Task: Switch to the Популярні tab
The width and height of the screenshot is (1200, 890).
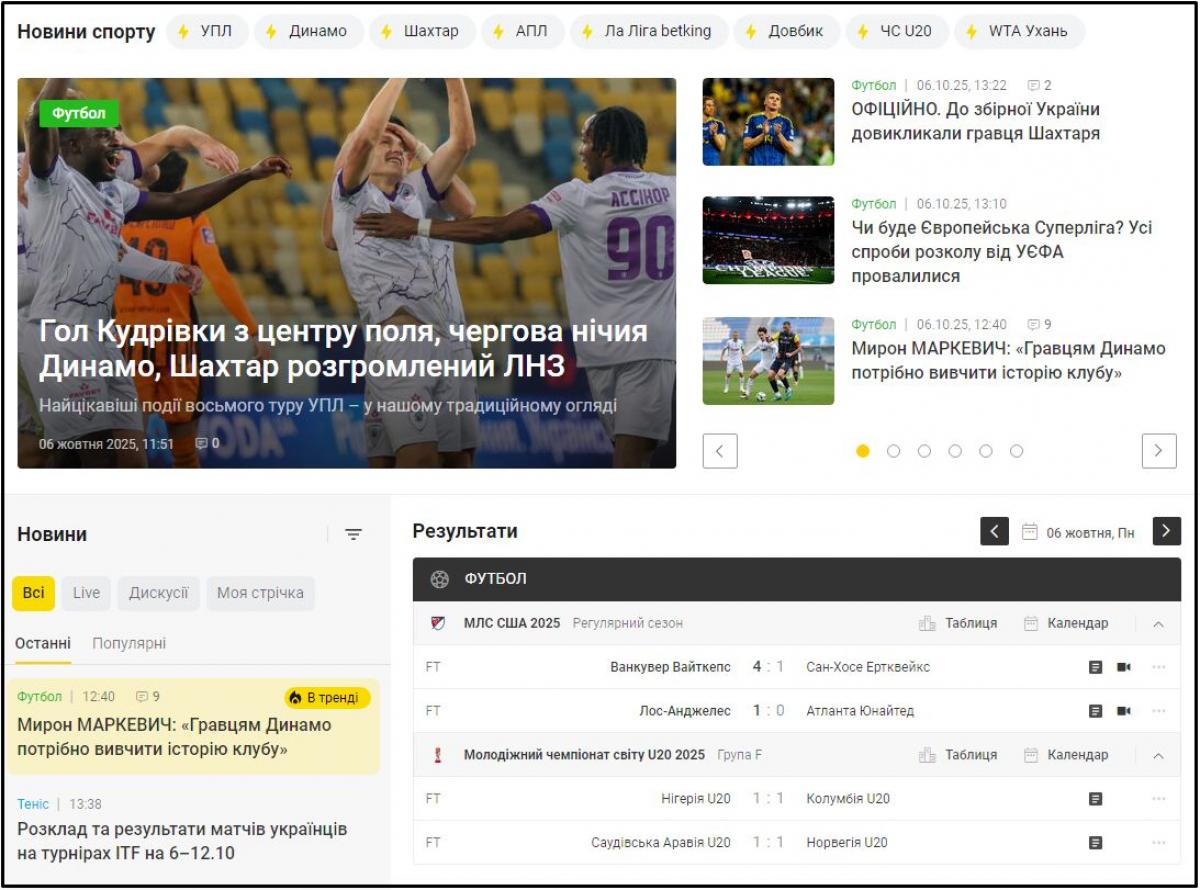Action: click(x=129, y=644)
